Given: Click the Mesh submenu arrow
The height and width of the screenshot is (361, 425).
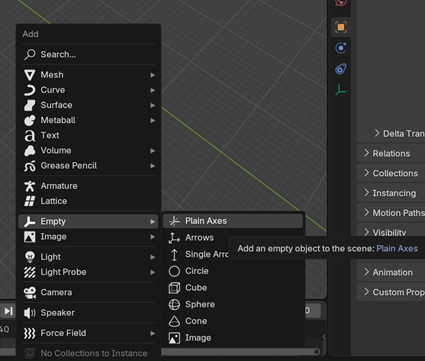Looking at the screenshot, I should [152, 75].
